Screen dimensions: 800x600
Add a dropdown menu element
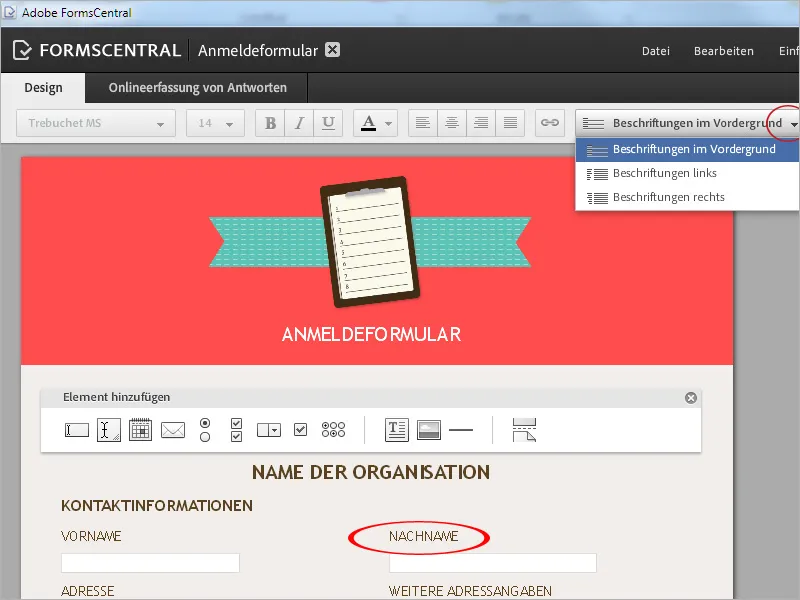[x=269, y=430]
